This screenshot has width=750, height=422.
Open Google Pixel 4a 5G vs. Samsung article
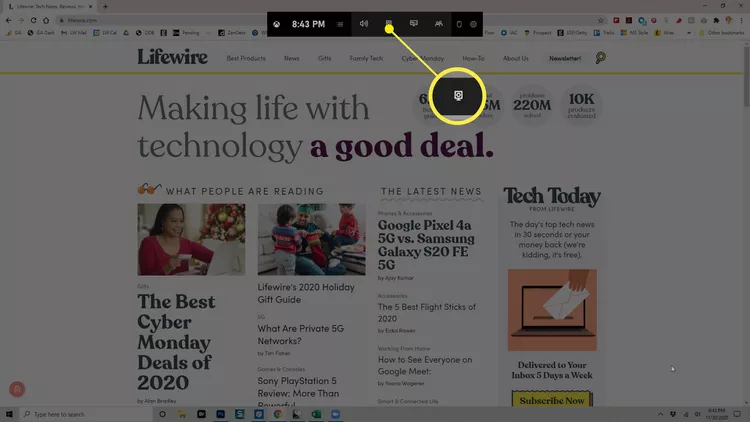(x=426, y=244)
